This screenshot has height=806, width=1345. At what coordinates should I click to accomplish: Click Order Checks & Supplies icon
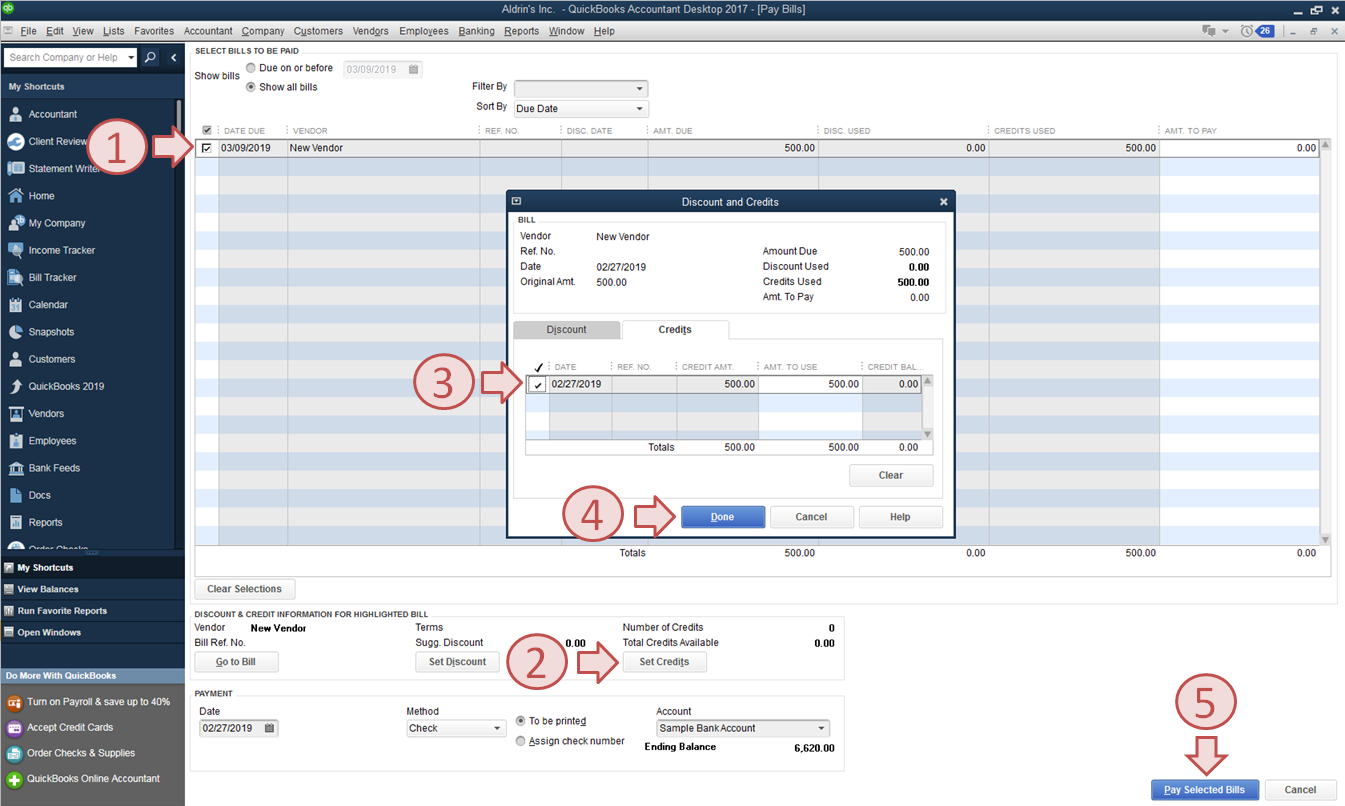pyautogui.click(x=15, y=753)
